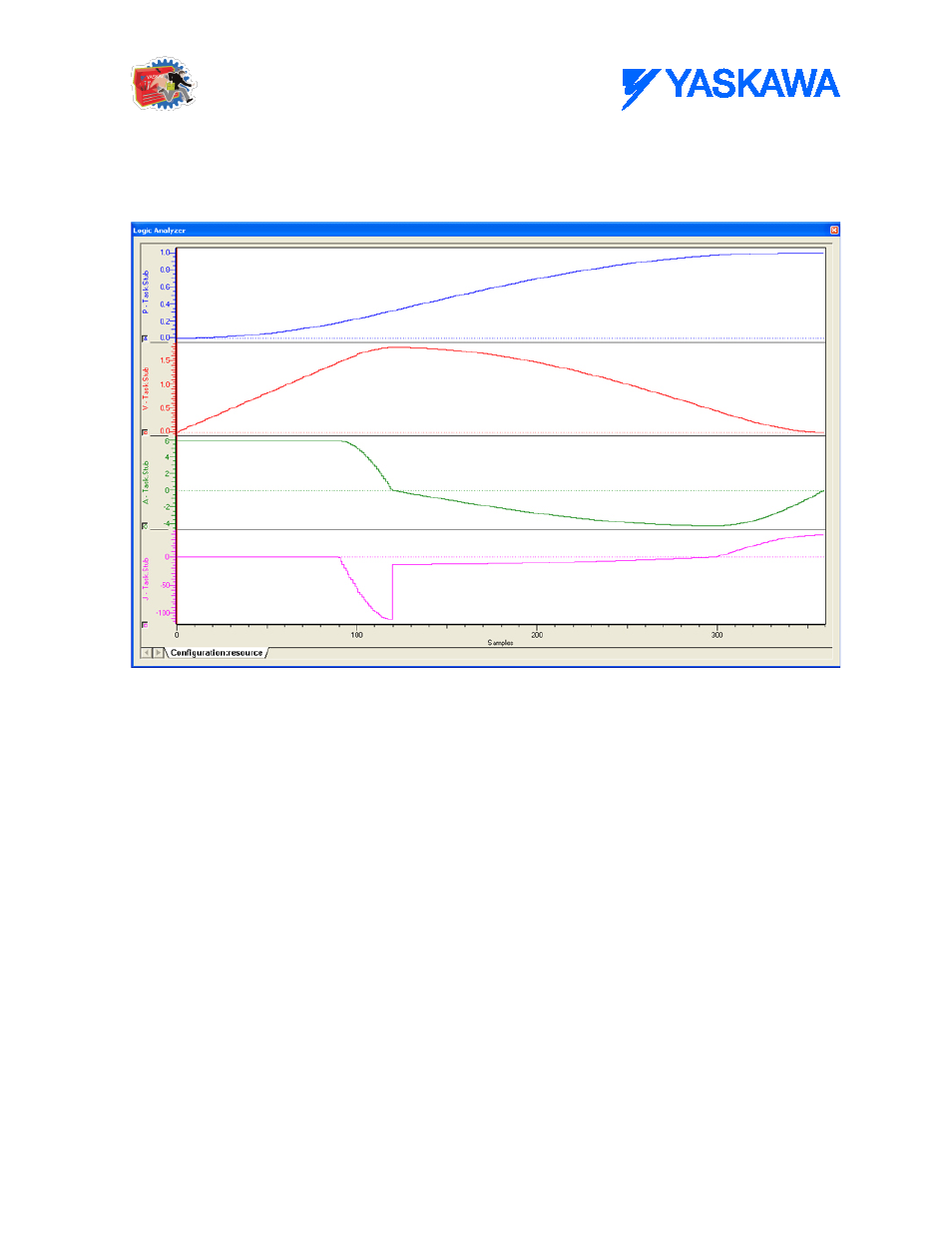Click the P - Task.Stub axis label
The image size is (952, 1233).
point(145,292)
